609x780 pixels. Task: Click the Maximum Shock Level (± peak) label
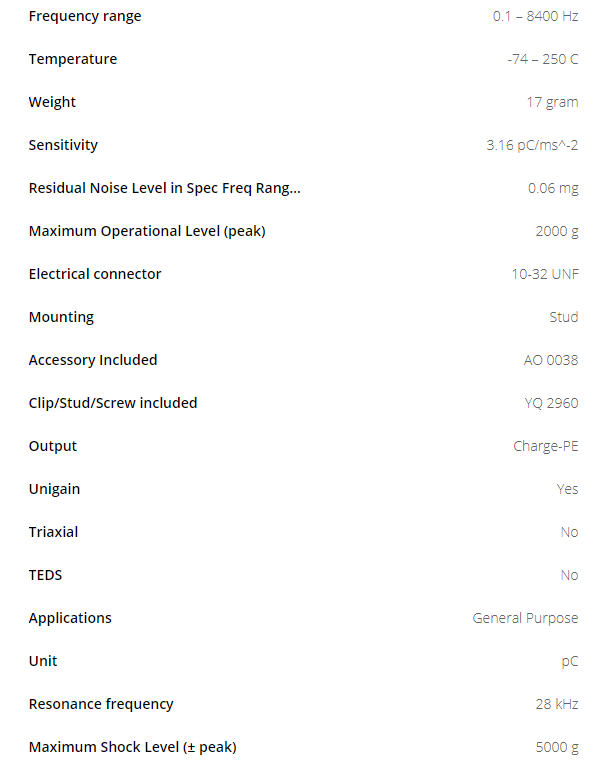[x=133, y=747]
